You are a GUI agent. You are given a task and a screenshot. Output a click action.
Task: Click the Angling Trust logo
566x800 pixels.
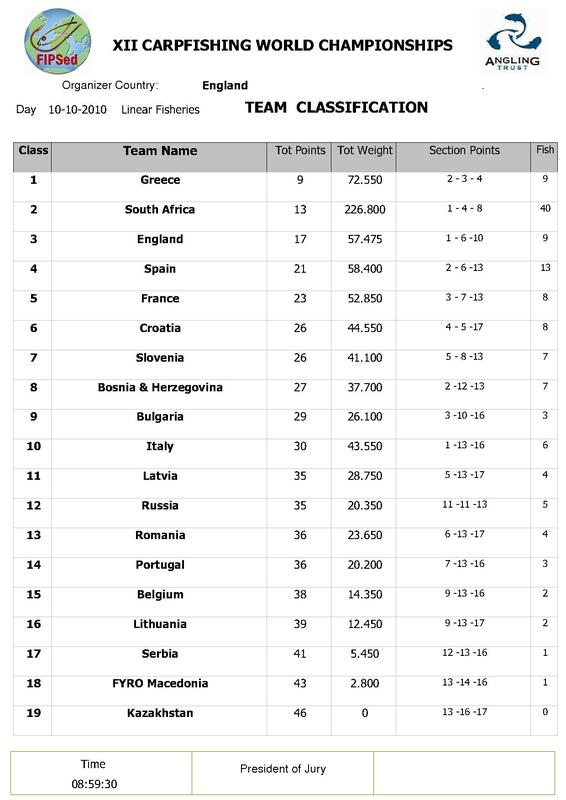pyautogui.click(x=512, y=42)
